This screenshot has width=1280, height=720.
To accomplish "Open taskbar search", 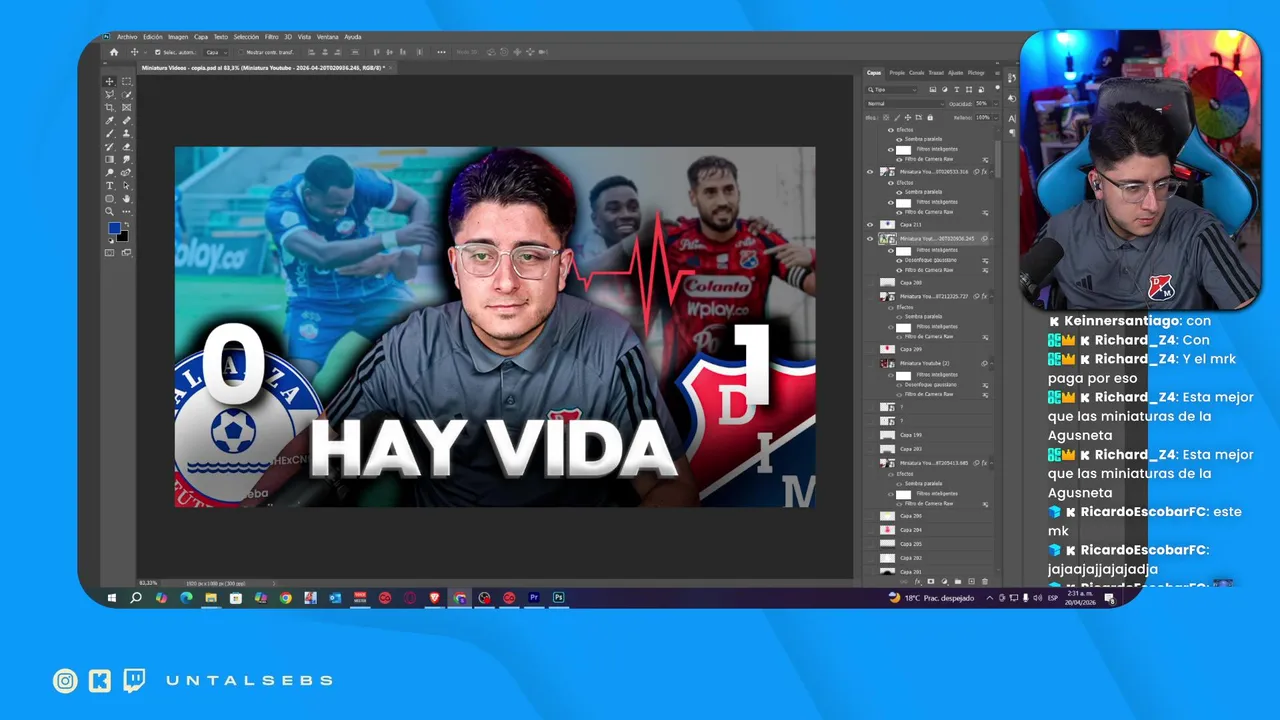I will pyautogui.click(x=136, y=598).
